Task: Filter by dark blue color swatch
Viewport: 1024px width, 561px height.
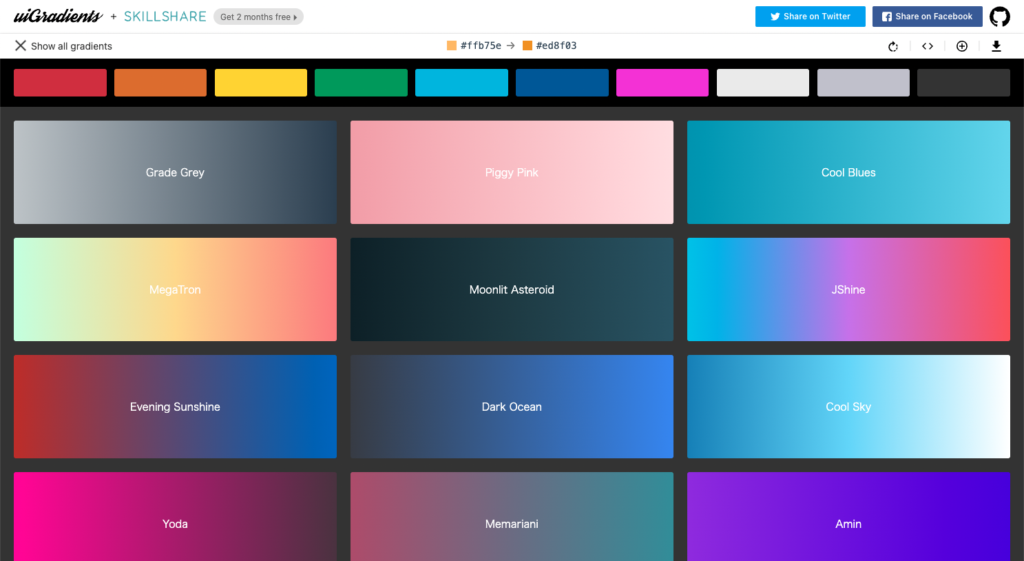Action: tap(562, 83)
